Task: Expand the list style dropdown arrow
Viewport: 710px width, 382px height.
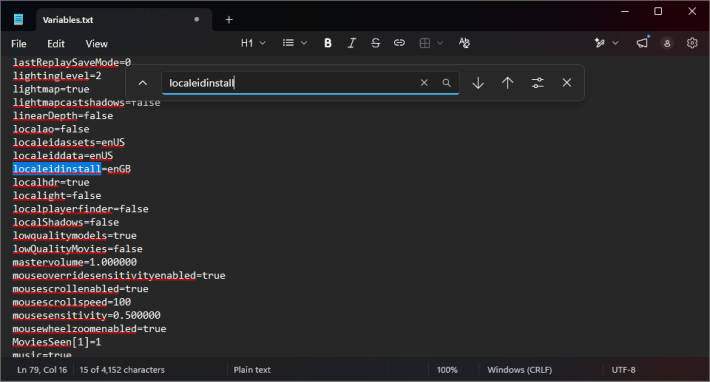Action: (304, 43)
